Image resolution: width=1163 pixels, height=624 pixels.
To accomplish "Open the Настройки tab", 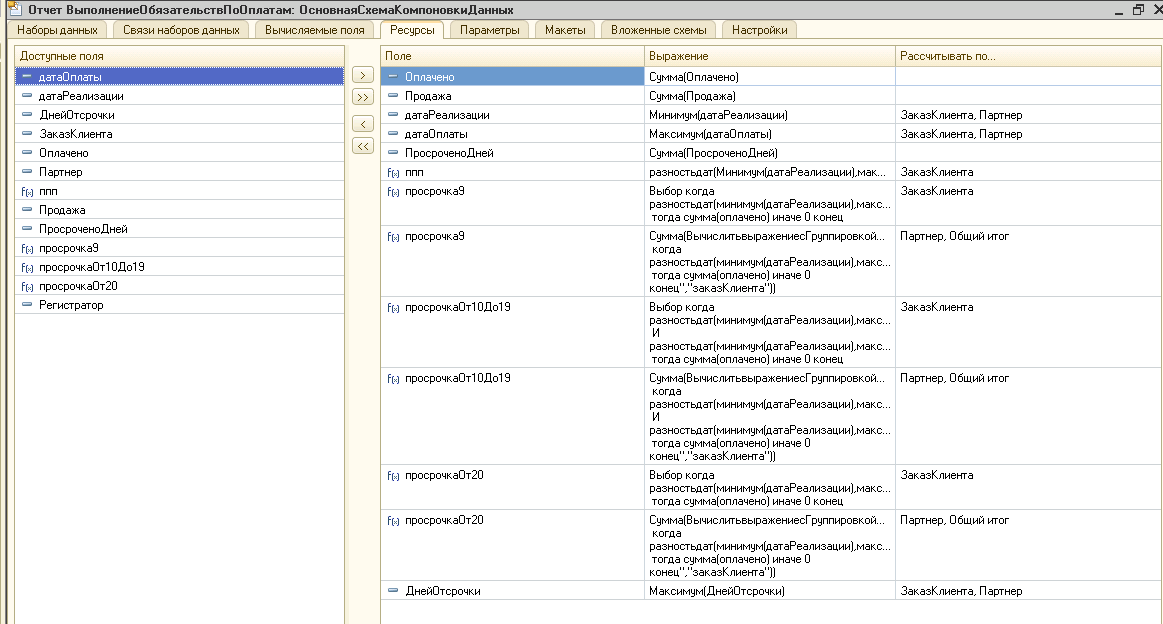I will click(759, 30).
